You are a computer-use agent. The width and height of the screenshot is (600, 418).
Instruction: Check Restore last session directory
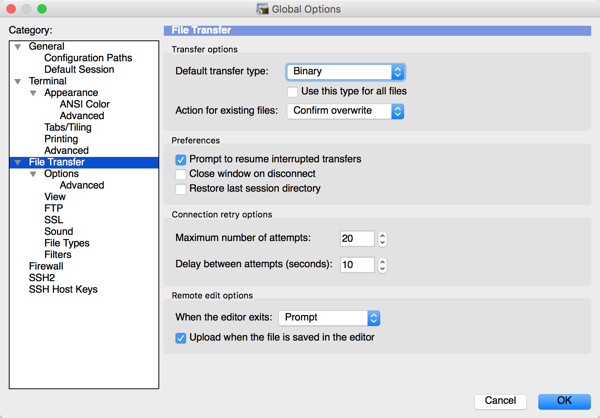(x=181, y=189)
